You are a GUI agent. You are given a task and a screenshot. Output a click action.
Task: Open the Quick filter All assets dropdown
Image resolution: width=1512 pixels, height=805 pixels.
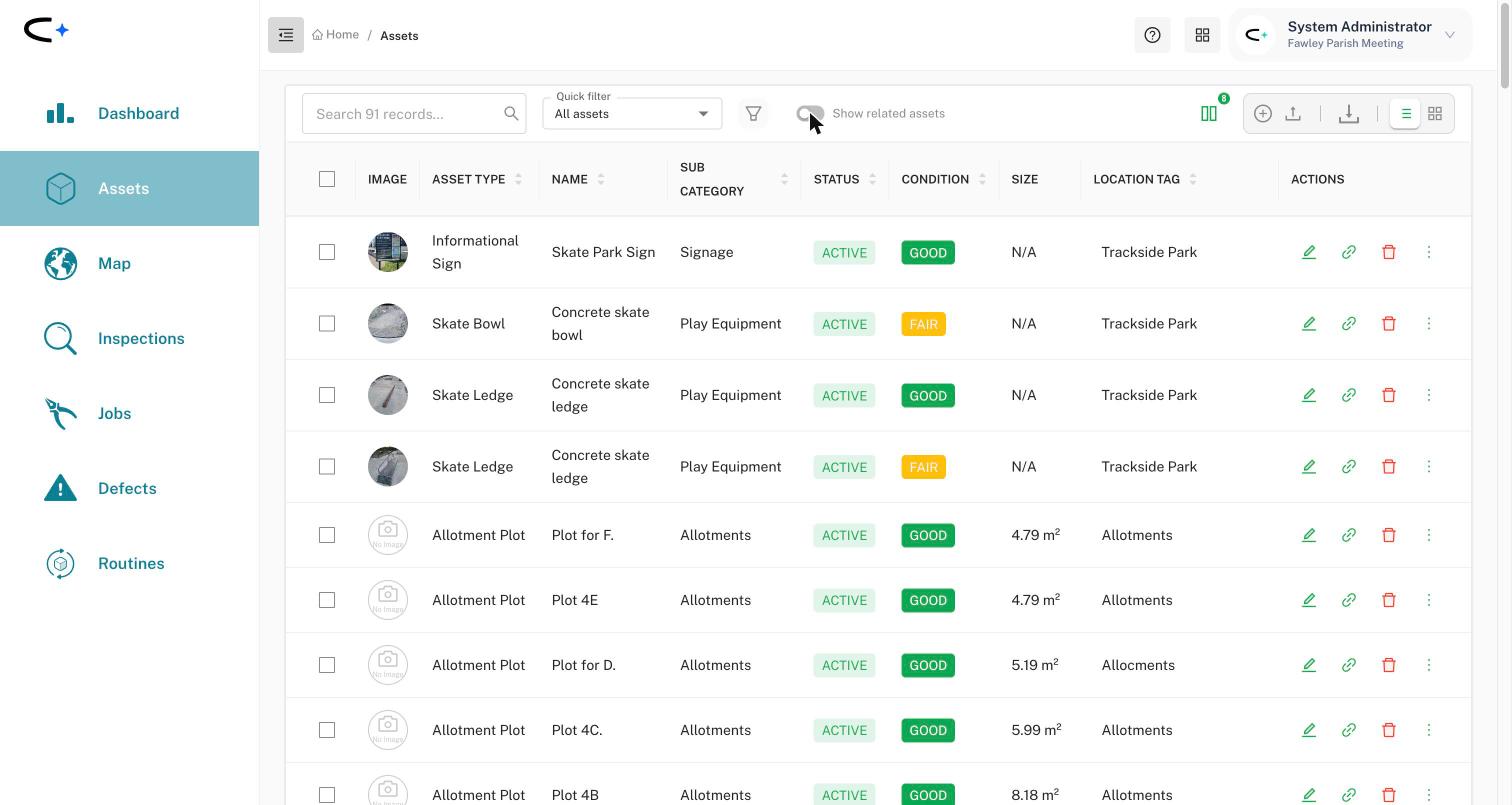[632, 113]
